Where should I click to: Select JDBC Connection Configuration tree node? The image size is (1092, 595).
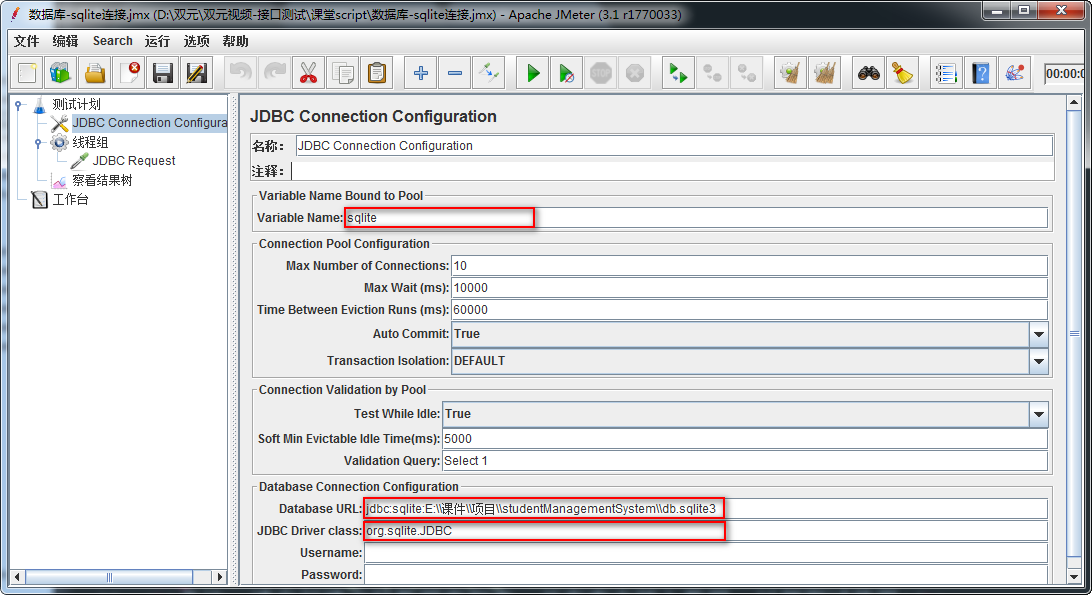[150, 123]
